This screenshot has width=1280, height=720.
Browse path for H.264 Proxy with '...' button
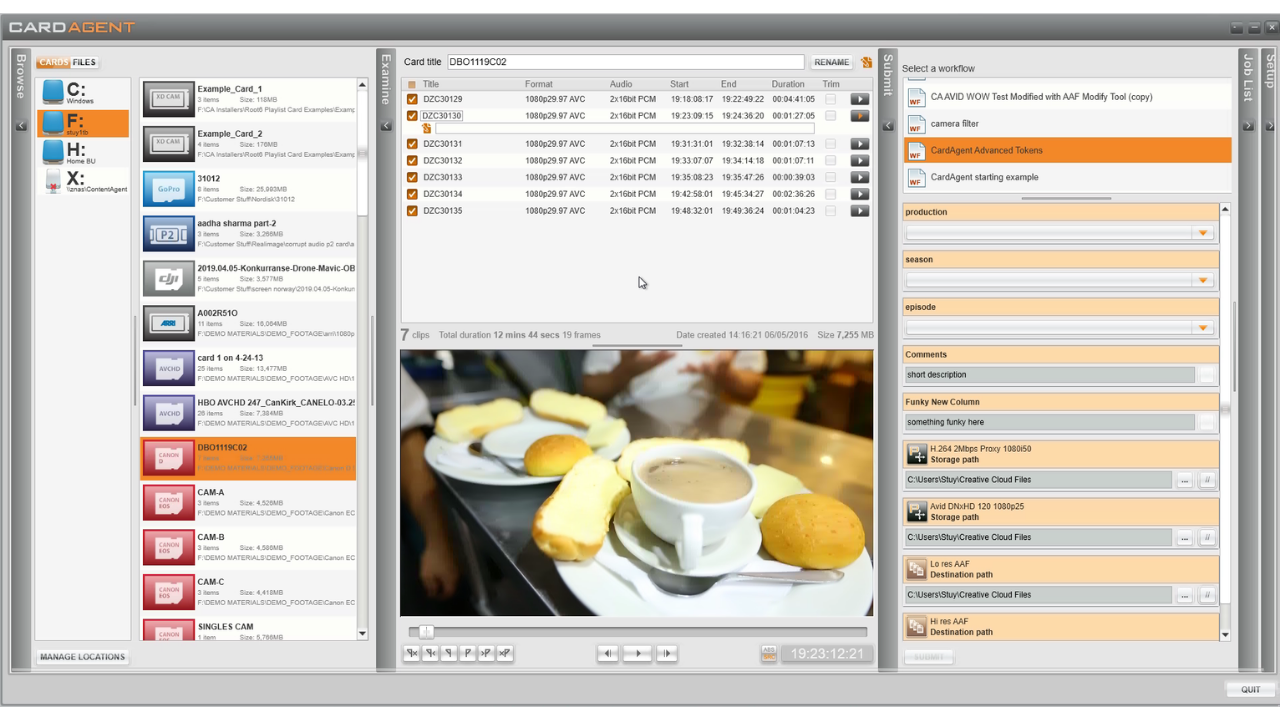(1185, 480)
